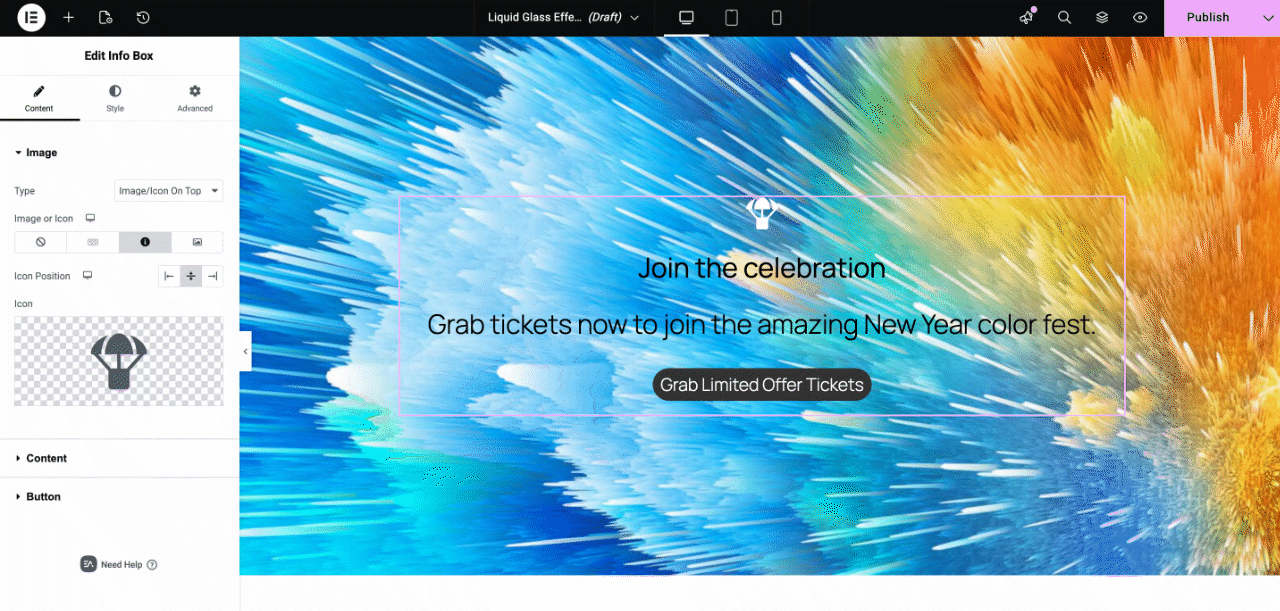
Task: Align icon position to the left
Action: 169,276
